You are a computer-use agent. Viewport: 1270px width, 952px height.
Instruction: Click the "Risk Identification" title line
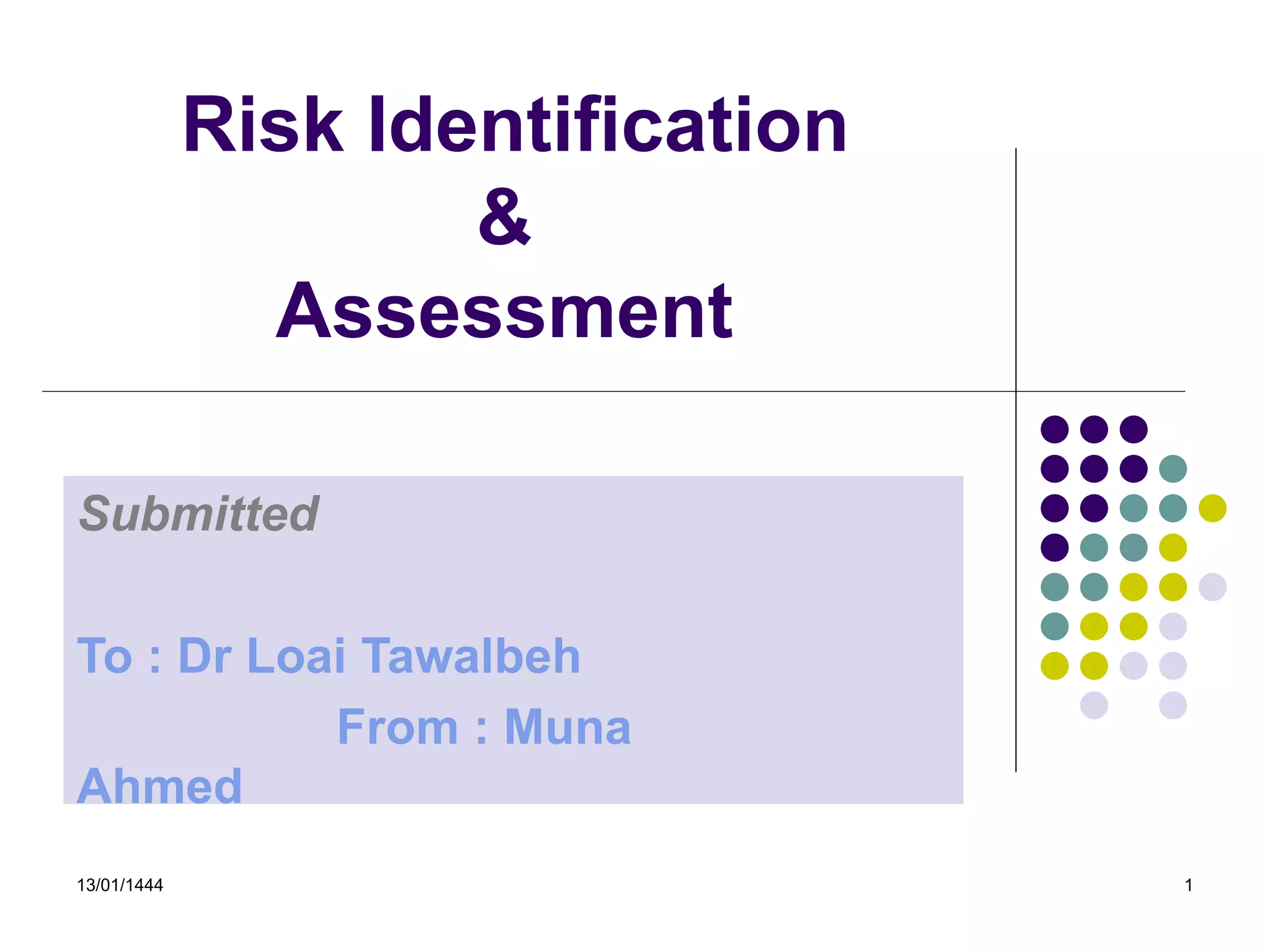tap(515, 124)
